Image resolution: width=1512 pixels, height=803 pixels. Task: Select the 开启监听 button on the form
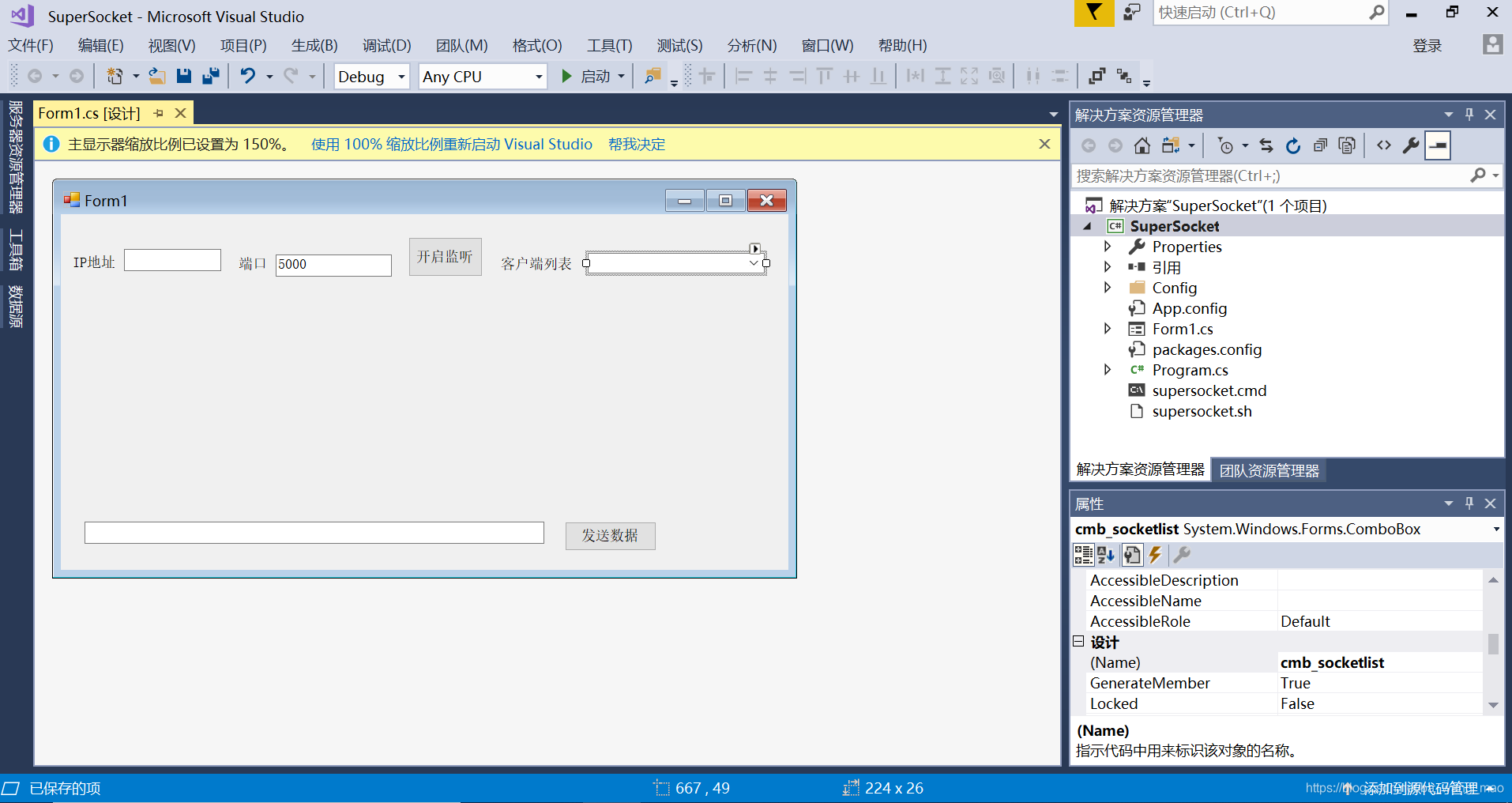pyautogui.click(x=446, y=257)
